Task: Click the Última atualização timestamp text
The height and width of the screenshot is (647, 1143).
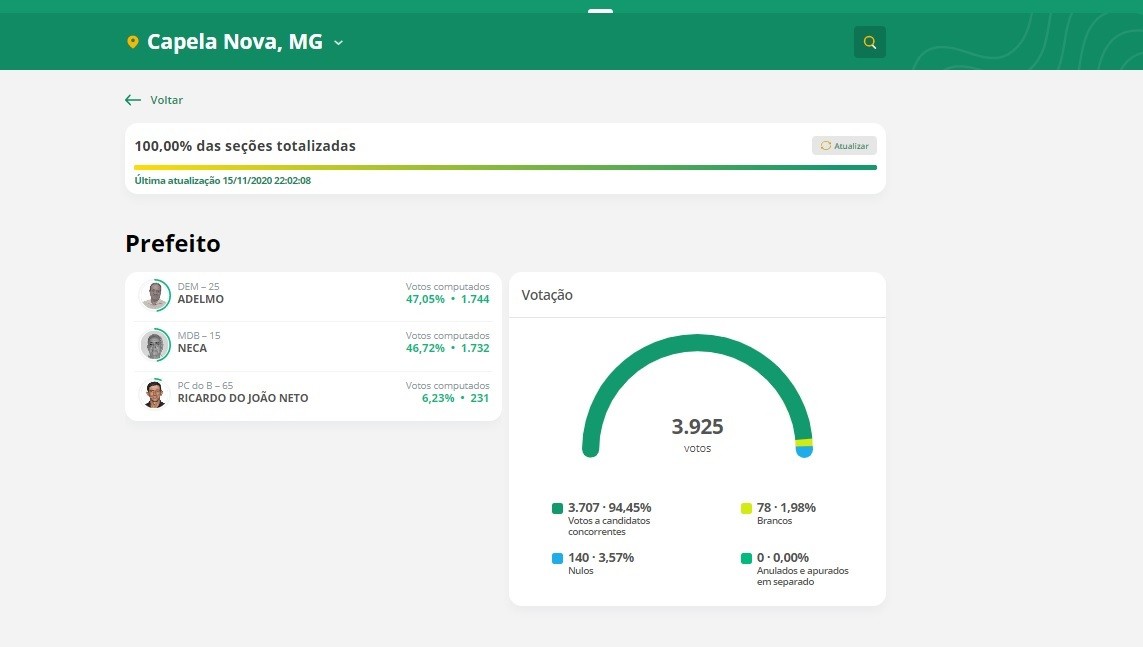Action: click(222, 181)
